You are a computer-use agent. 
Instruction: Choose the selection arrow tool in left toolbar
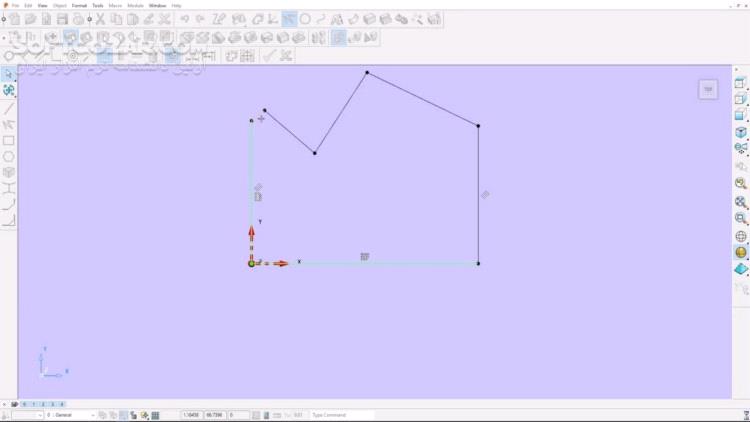pos(8,74)
